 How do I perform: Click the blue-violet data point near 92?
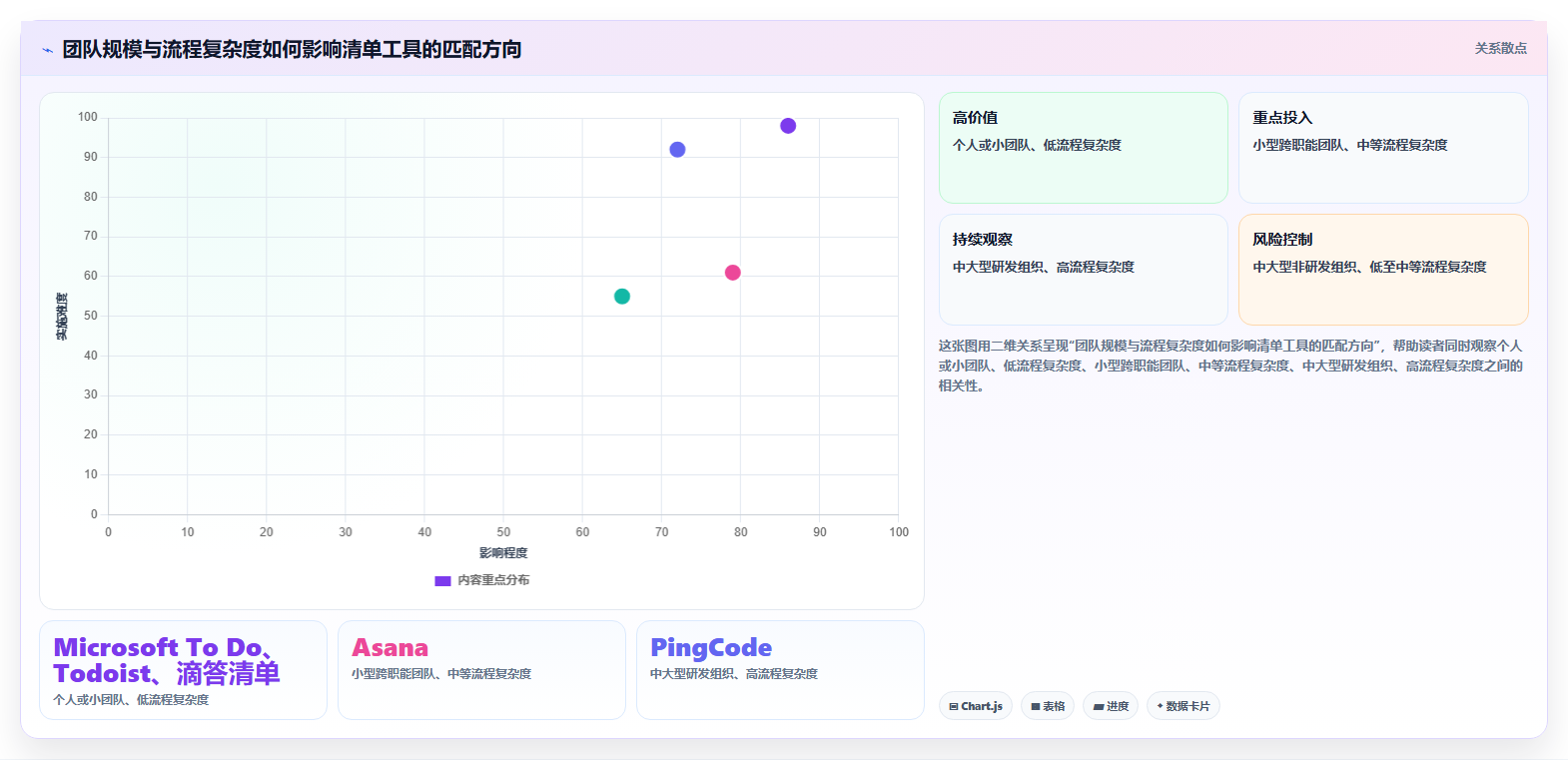[x=677, y=150]
